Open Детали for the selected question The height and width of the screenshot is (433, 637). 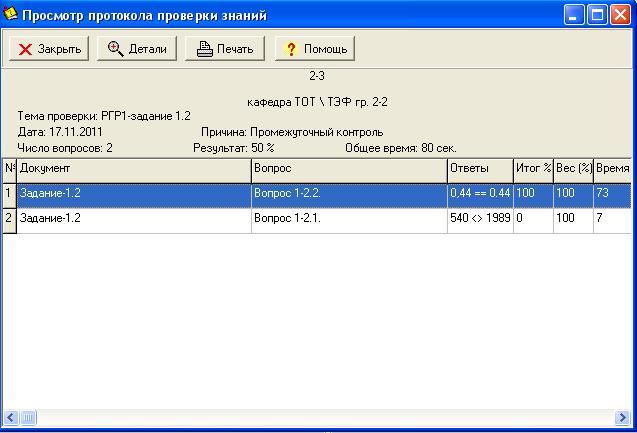pyautogui.click(x=137, y=49)
